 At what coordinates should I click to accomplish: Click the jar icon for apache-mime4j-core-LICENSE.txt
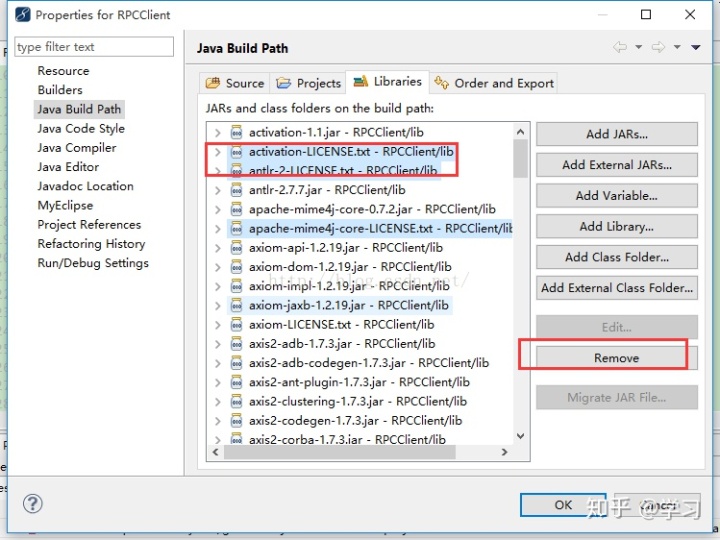(x=236, y=228)
